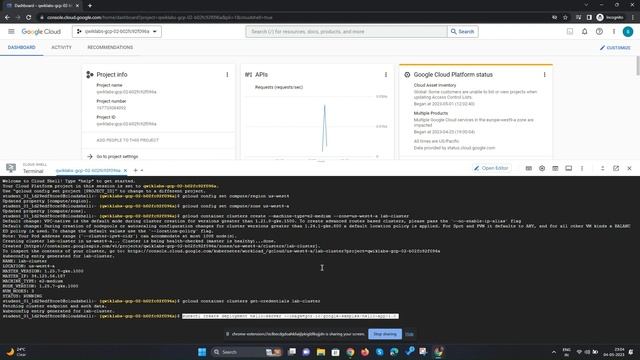Click the Hide link in sharing bar

point(409,334)
